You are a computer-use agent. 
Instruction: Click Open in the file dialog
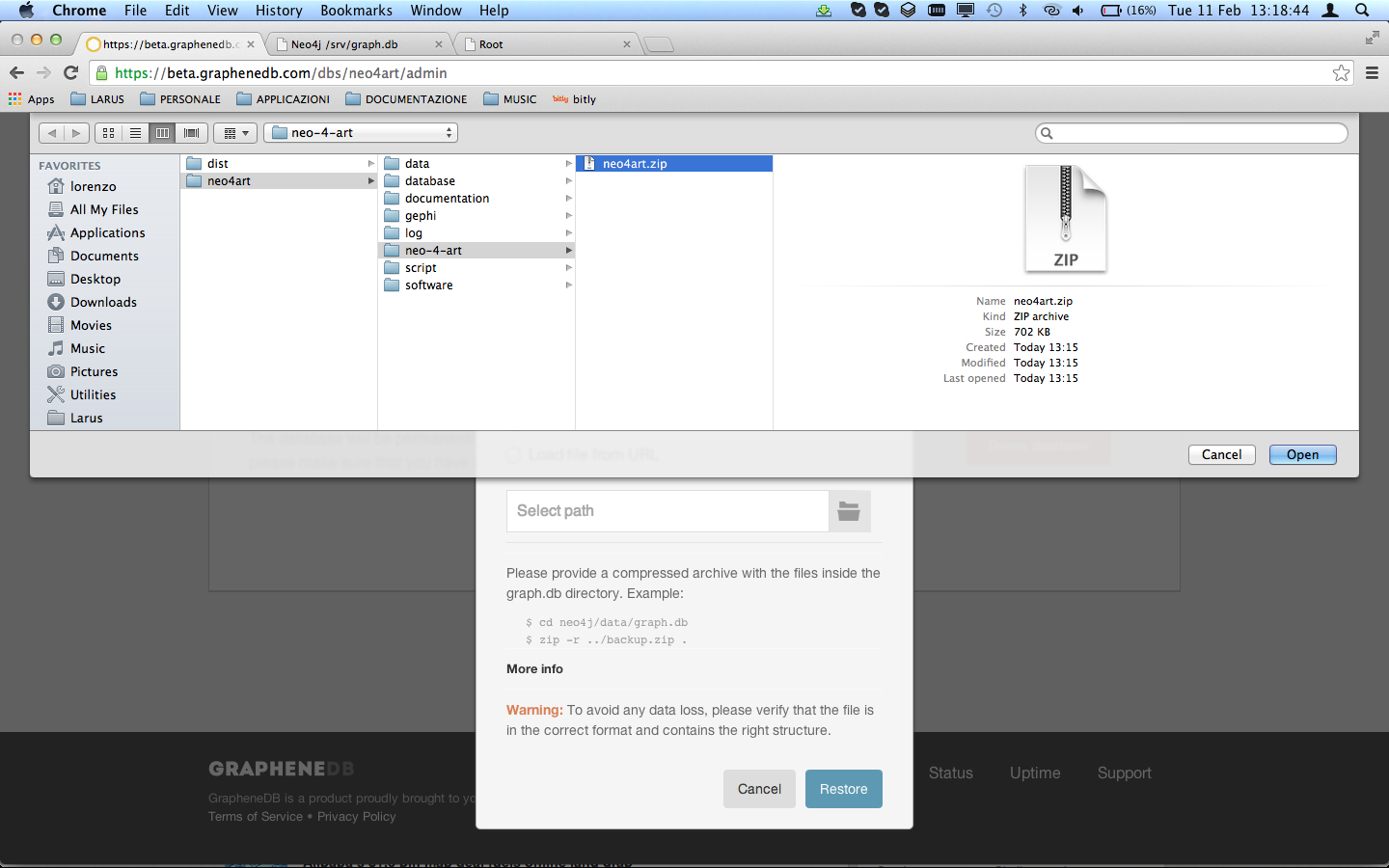1302,454
